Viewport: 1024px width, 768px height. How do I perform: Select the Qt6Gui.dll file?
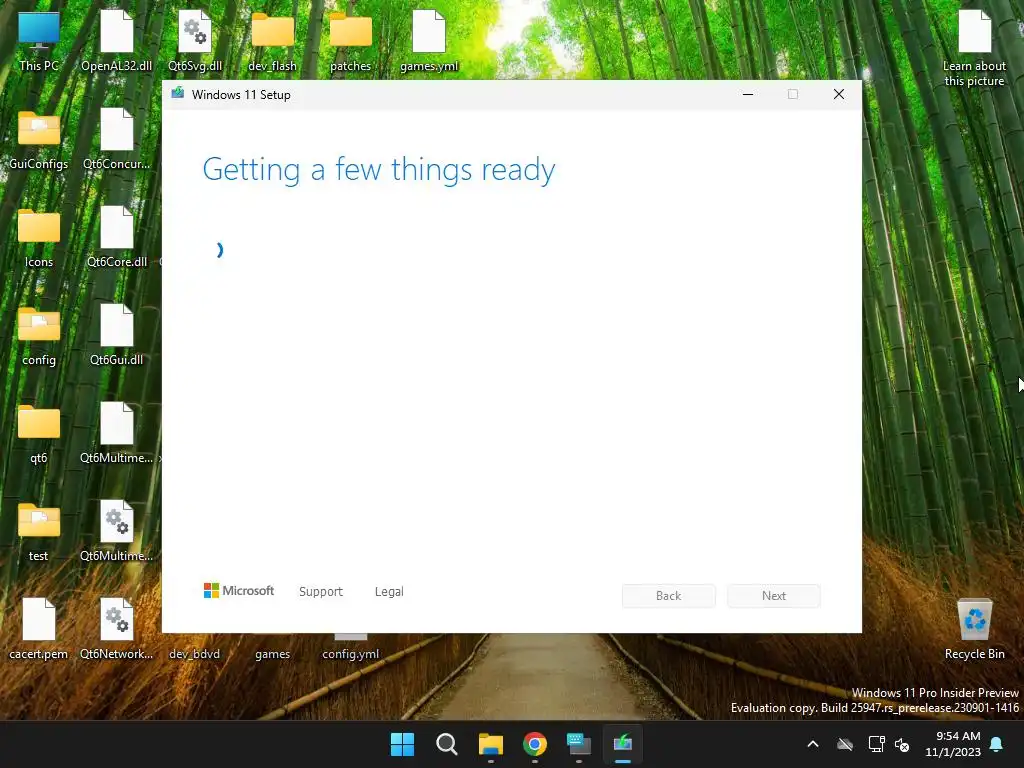tap(116, 334)
